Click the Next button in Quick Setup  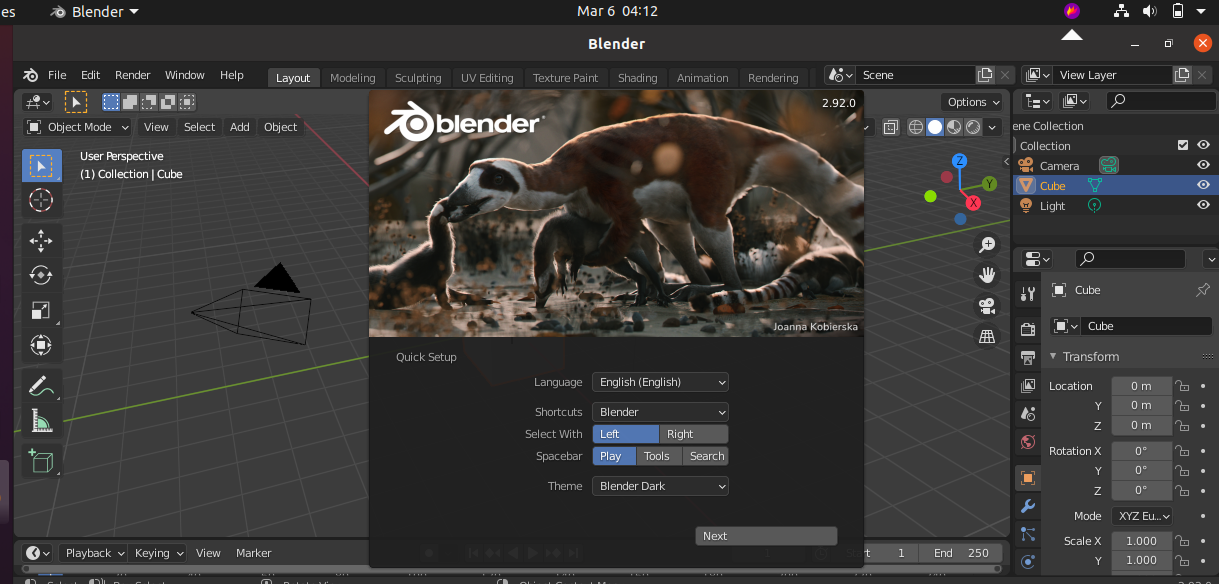[766, 536]
